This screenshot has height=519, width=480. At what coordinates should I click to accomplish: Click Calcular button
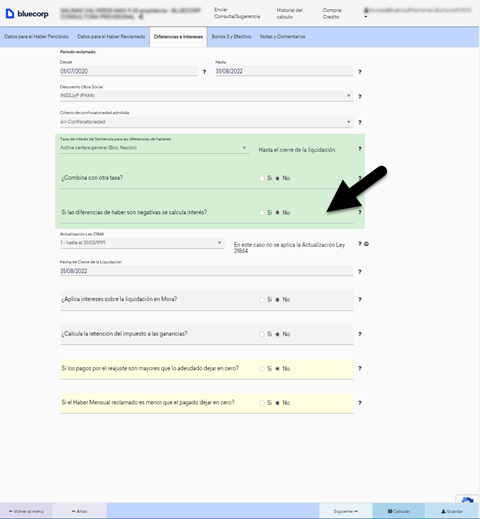click(x=399, y=511)
